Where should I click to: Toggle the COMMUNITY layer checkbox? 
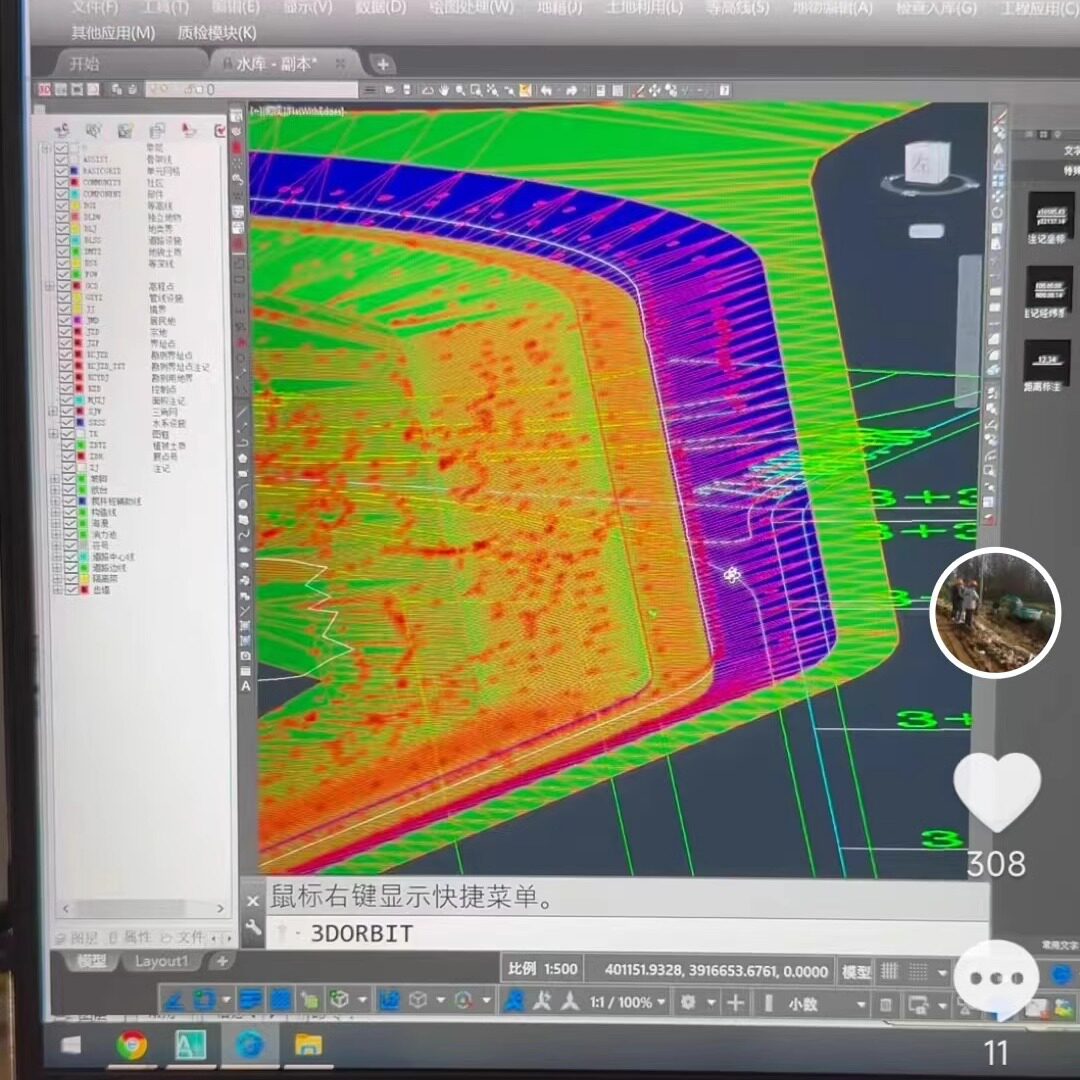(62, 183)
